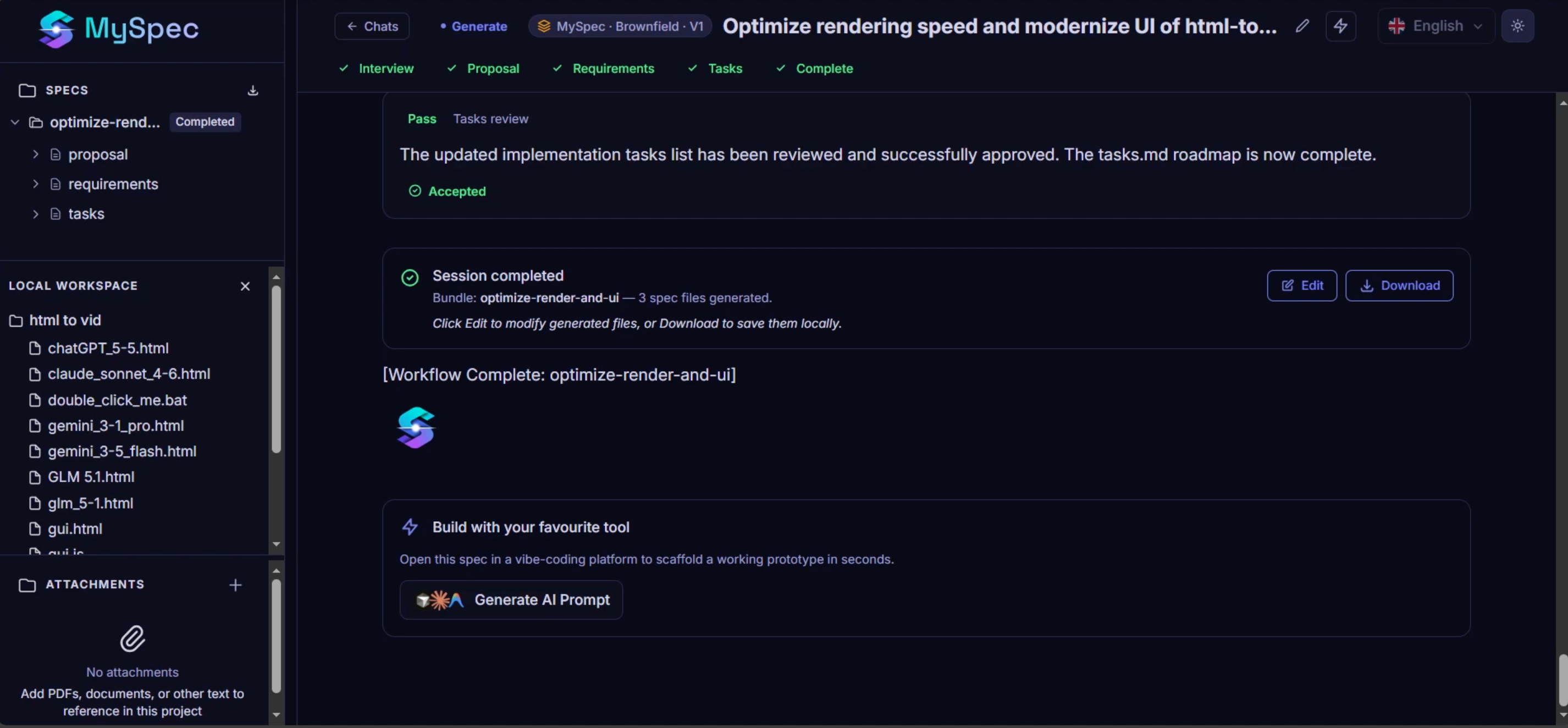The width and height of the screenshot is (1568, 728).
Task: Click the UK flag icon
Action: click(1396, 26)
